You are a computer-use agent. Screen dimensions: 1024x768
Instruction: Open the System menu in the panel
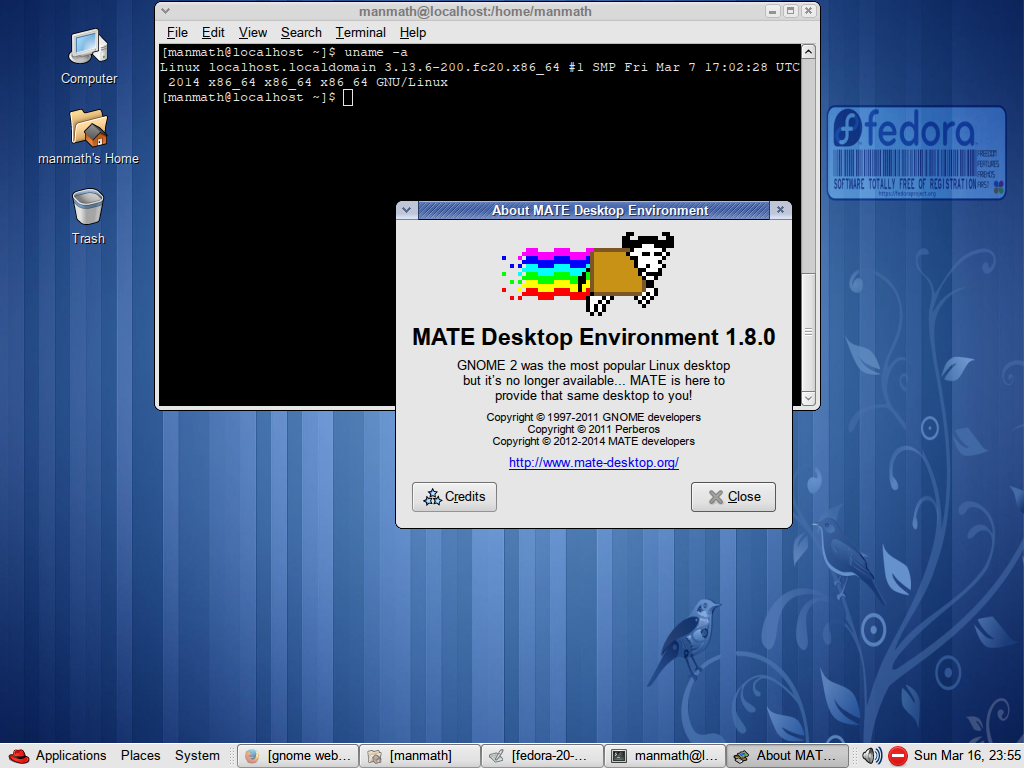point(197,756)
